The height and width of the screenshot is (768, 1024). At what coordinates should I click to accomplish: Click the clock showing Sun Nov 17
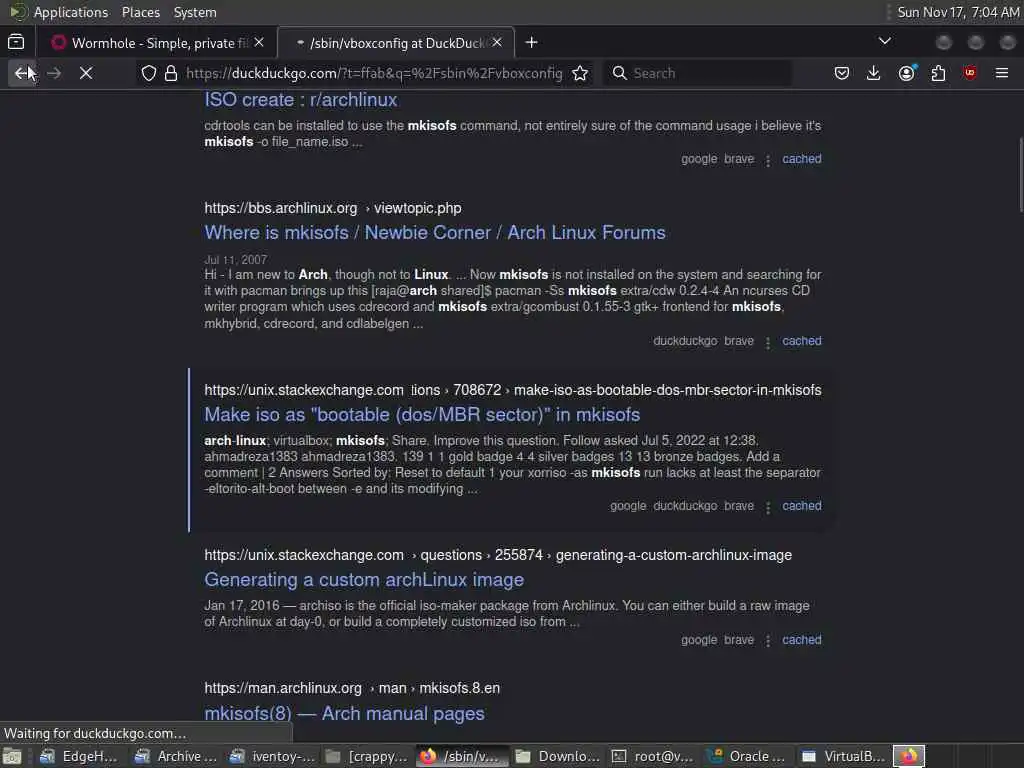(958, 12)
